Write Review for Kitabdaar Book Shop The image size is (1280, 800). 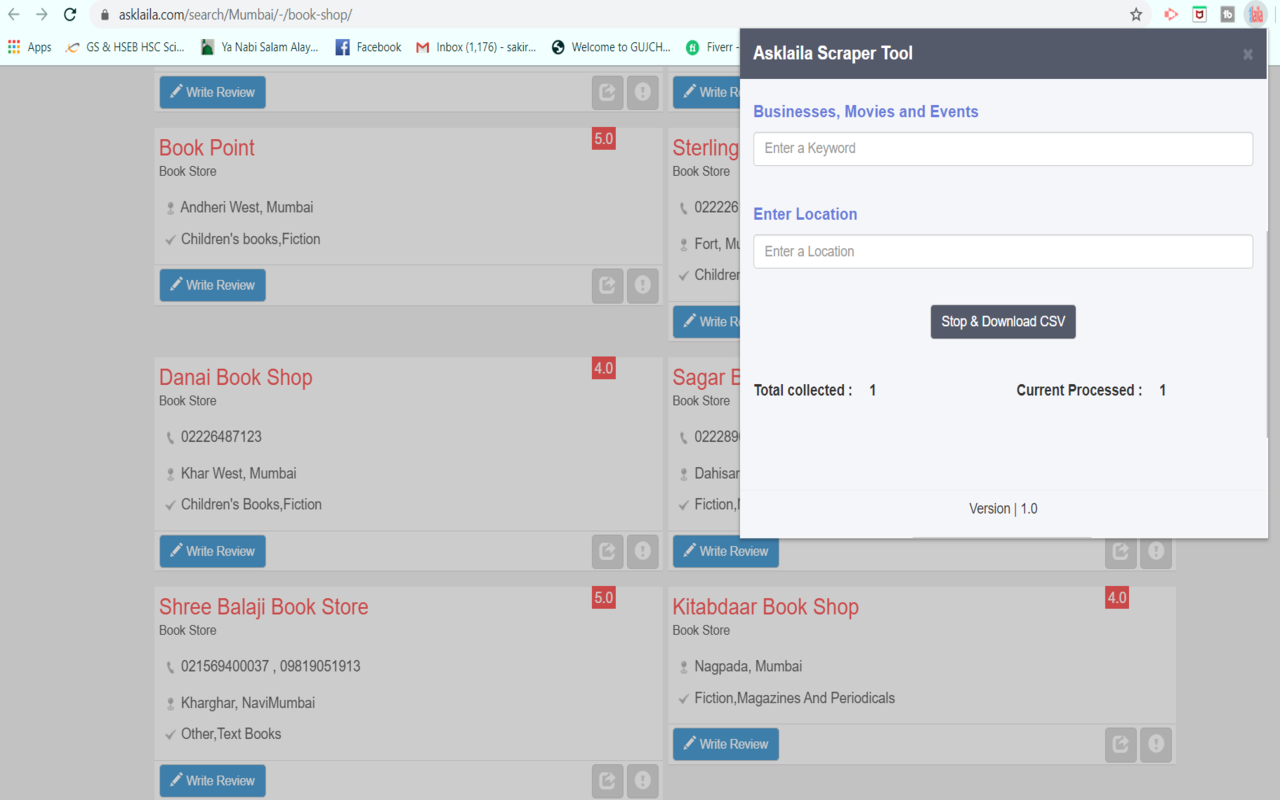[x=726, y=744]
